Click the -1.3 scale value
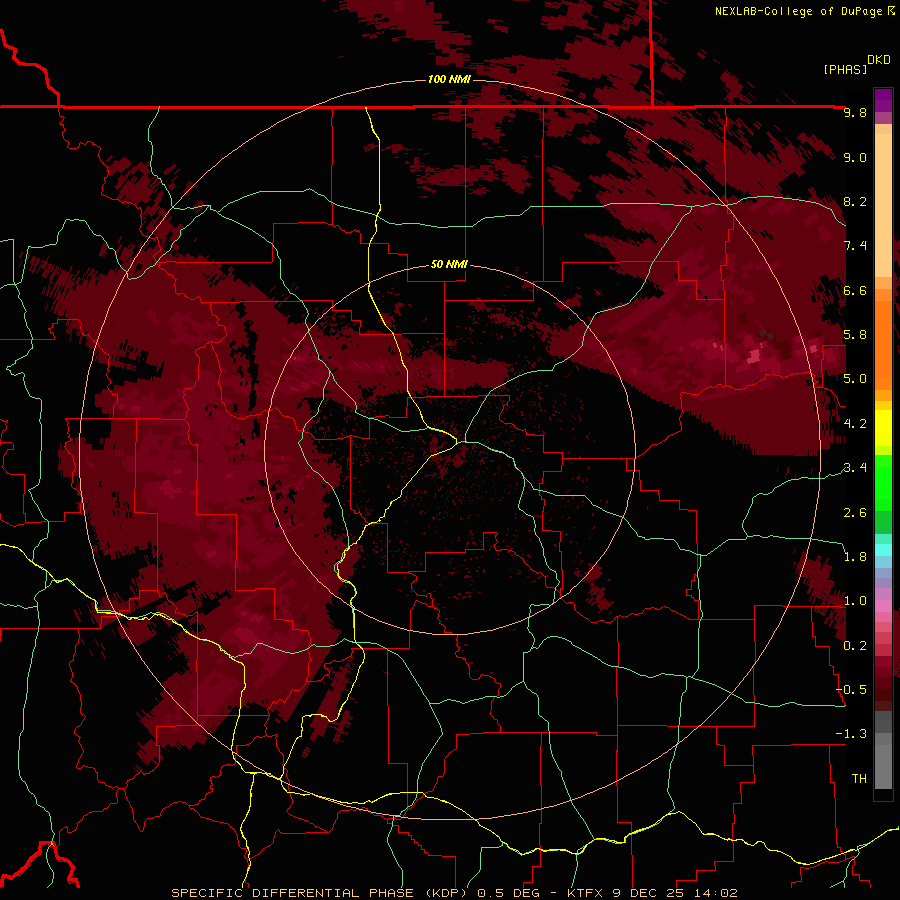This screenshot has height=900, width=900. [x=851, y=734]
